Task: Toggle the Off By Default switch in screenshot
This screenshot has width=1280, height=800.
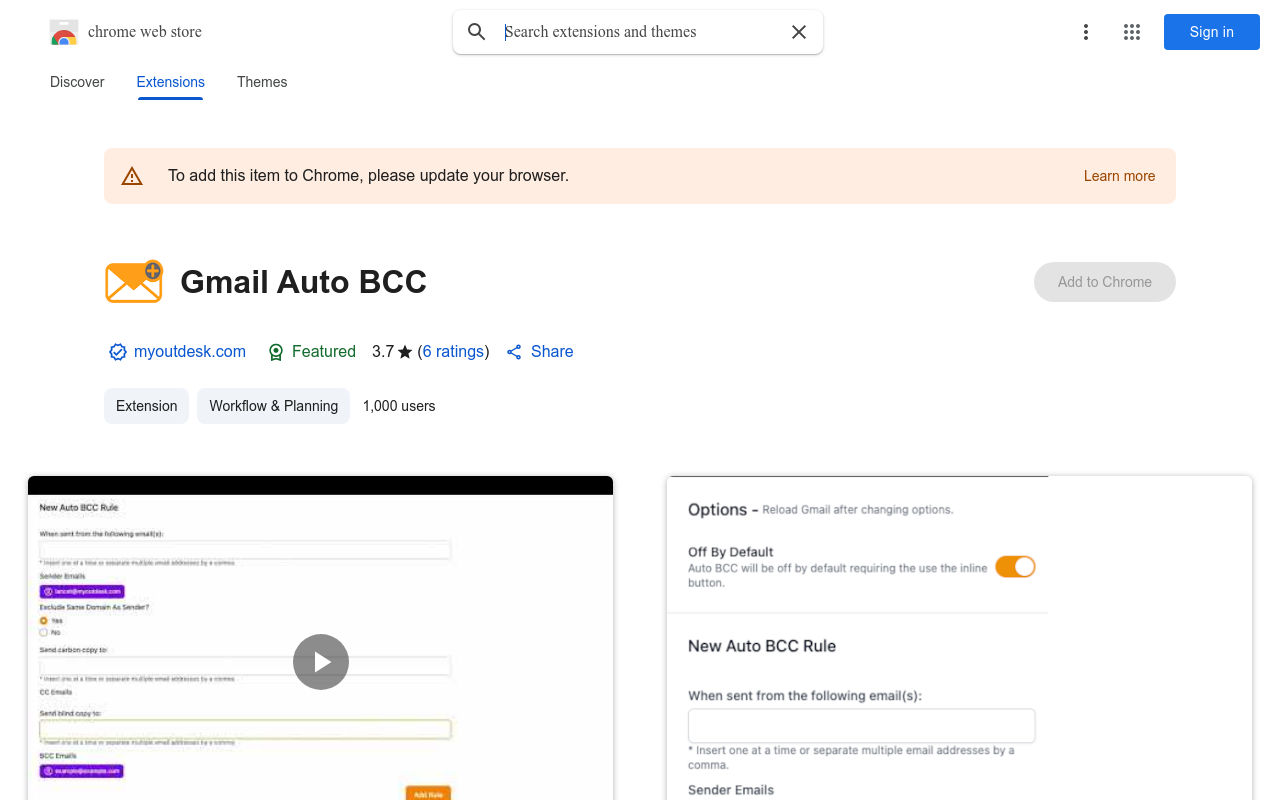Action: click(1015, 567)
